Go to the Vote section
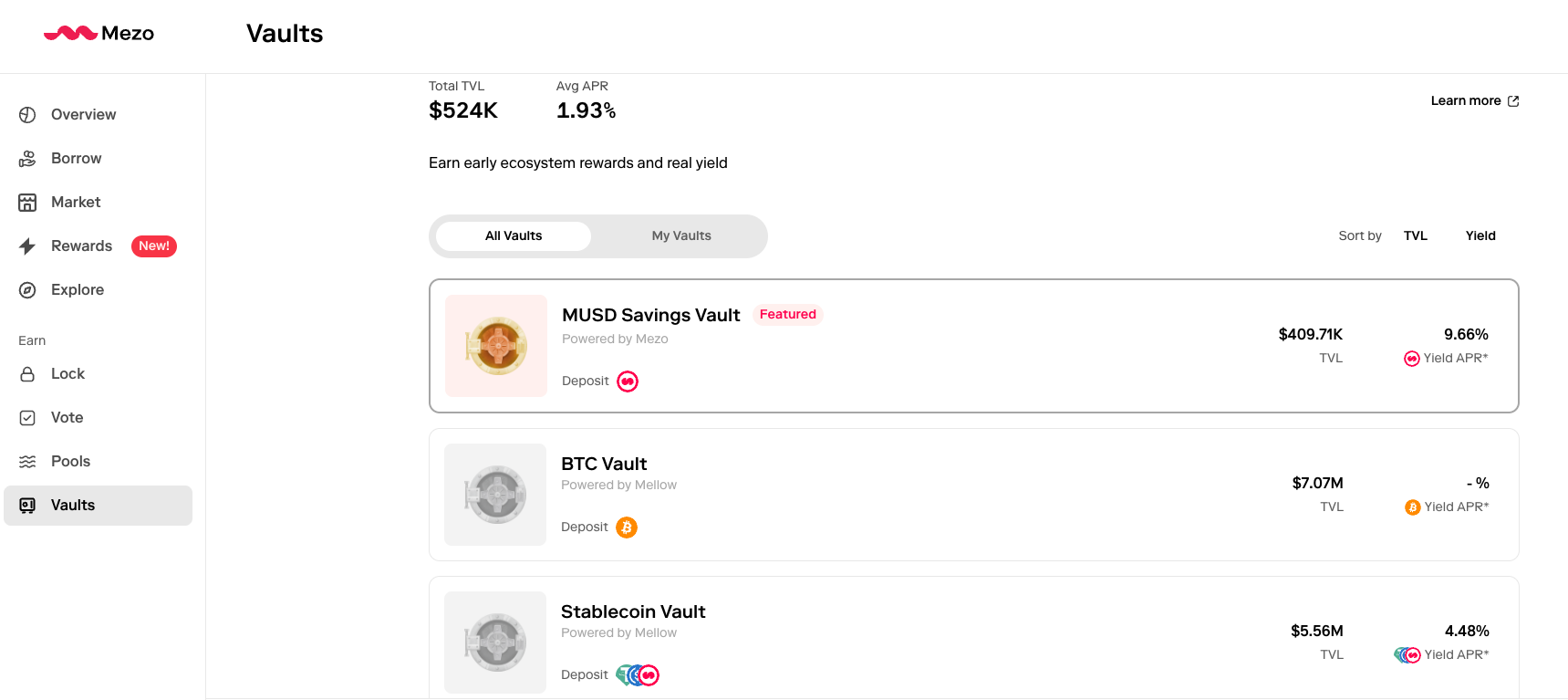The width and height of the screenshot is (1568, 700). (x=67, y=418)
